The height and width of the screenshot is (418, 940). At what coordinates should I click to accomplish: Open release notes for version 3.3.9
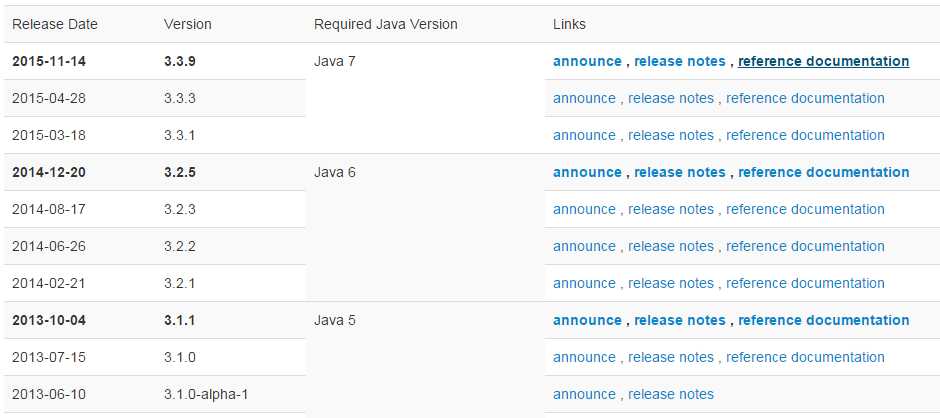click(680, 61)
